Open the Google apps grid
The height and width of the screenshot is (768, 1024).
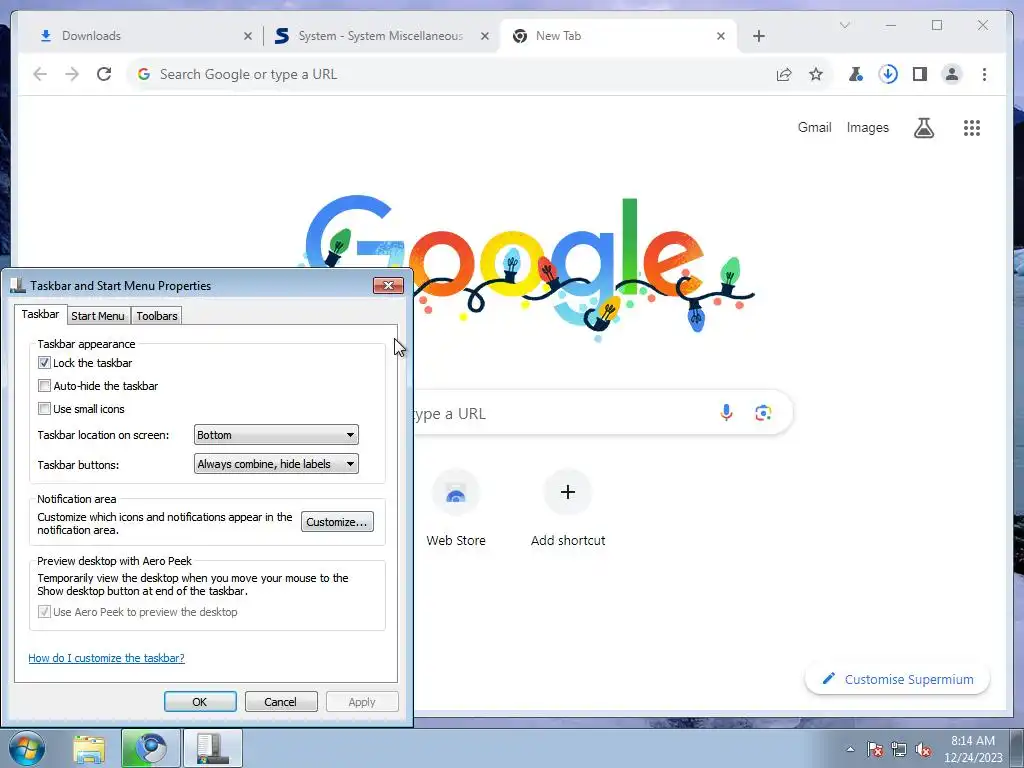pos(972,127)
